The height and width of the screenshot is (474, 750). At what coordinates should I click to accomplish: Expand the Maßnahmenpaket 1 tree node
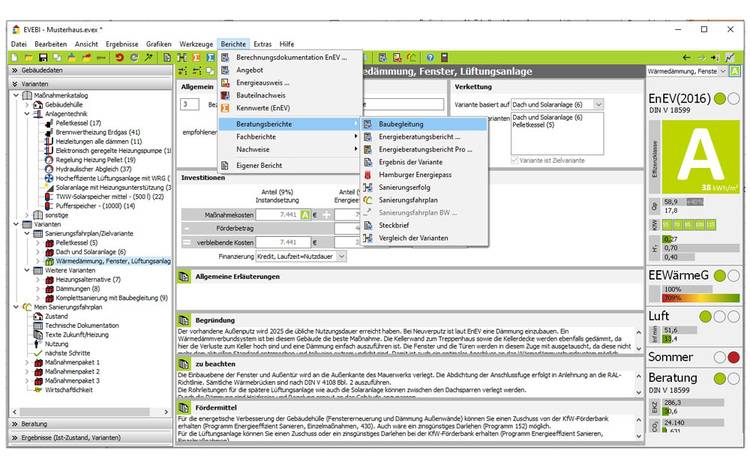click(x=26, y=362)
